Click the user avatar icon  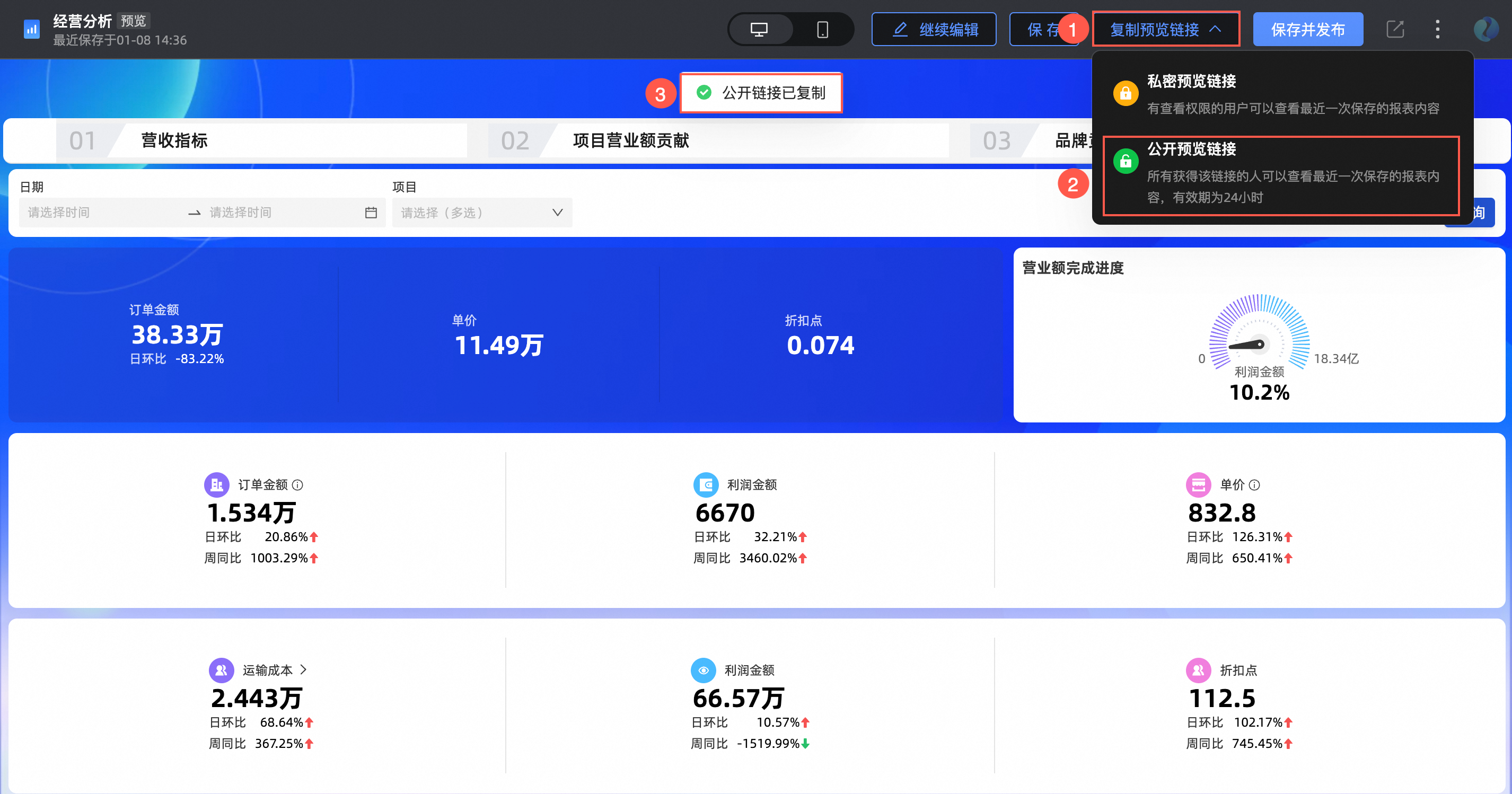(x=1485, y=29)
